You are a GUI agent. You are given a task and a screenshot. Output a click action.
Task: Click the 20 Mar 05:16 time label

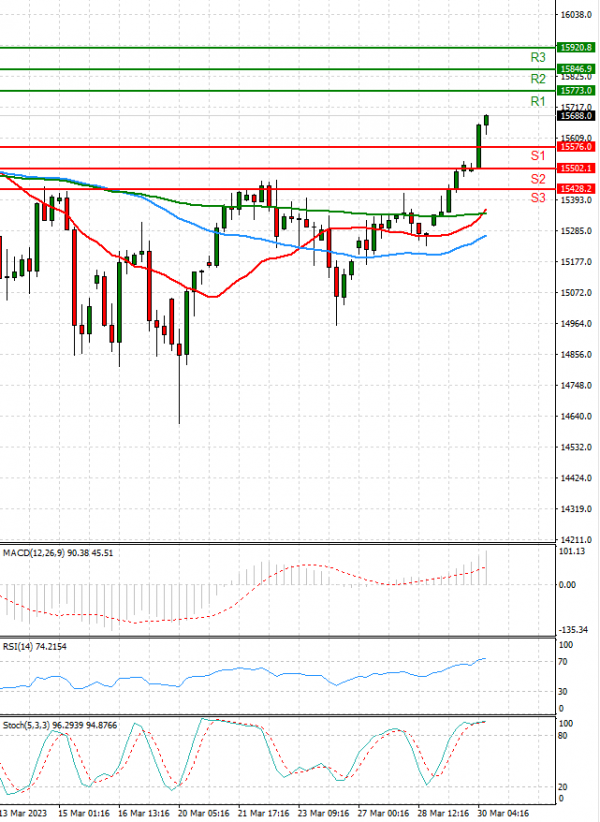click(x=204, y=814)
